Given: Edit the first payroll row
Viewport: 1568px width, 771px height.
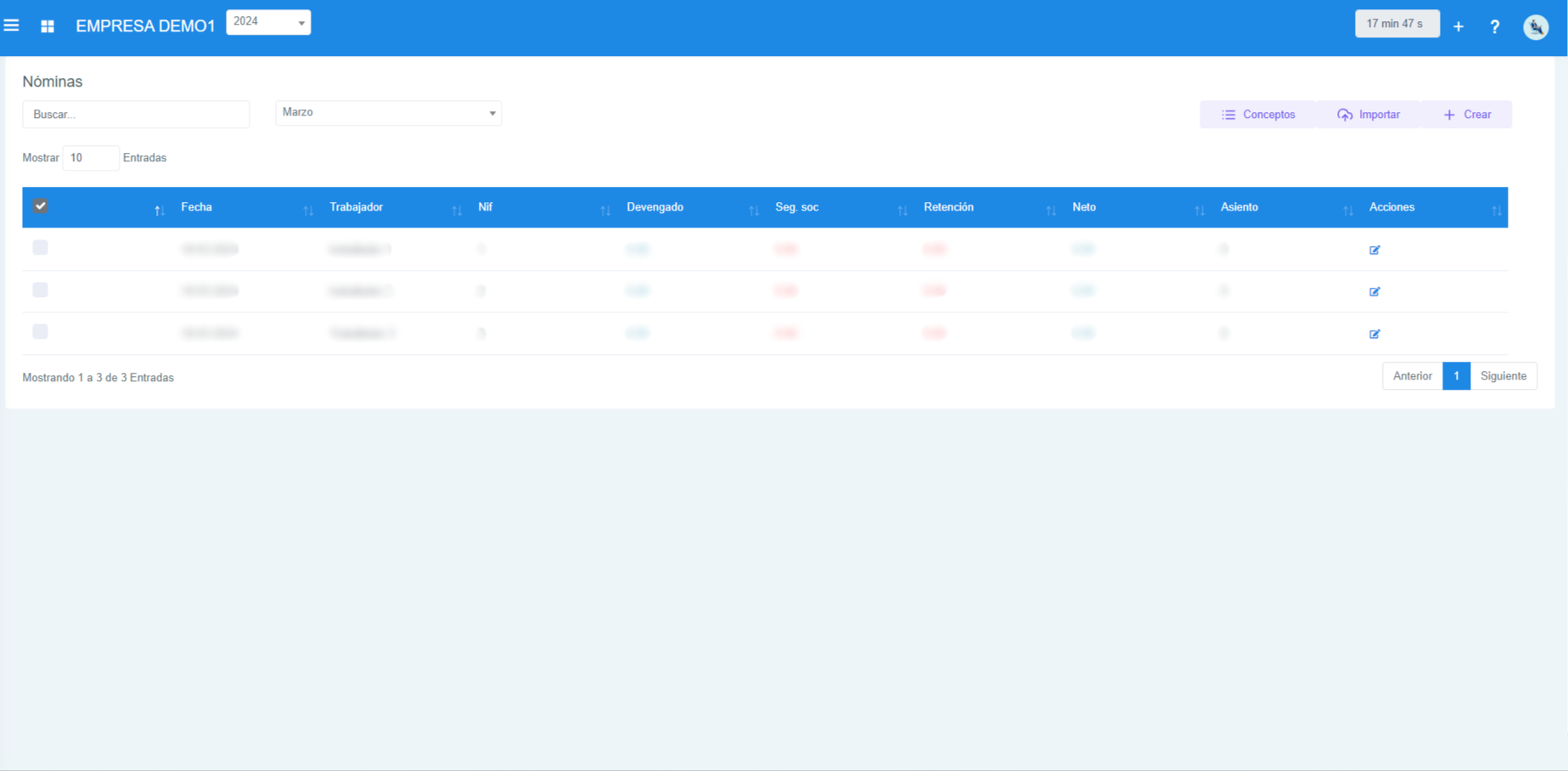Looking at the screenshot, I should (1374, 250).
